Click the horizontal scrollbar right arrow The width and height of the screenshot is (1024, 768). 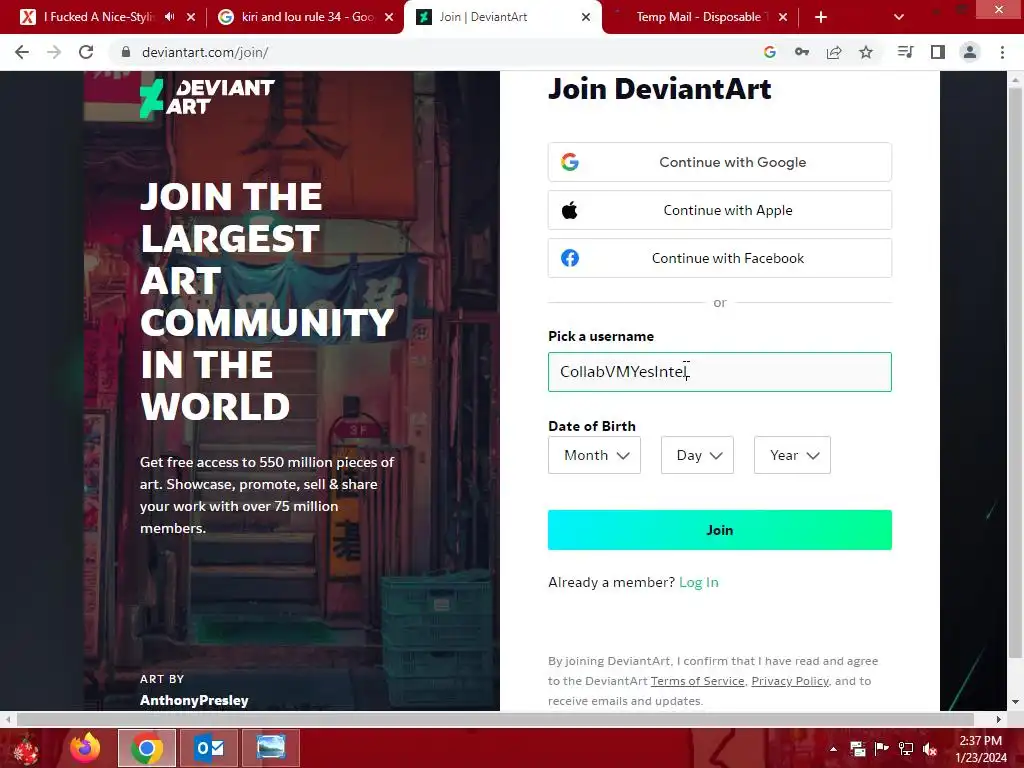pos(999,719)
